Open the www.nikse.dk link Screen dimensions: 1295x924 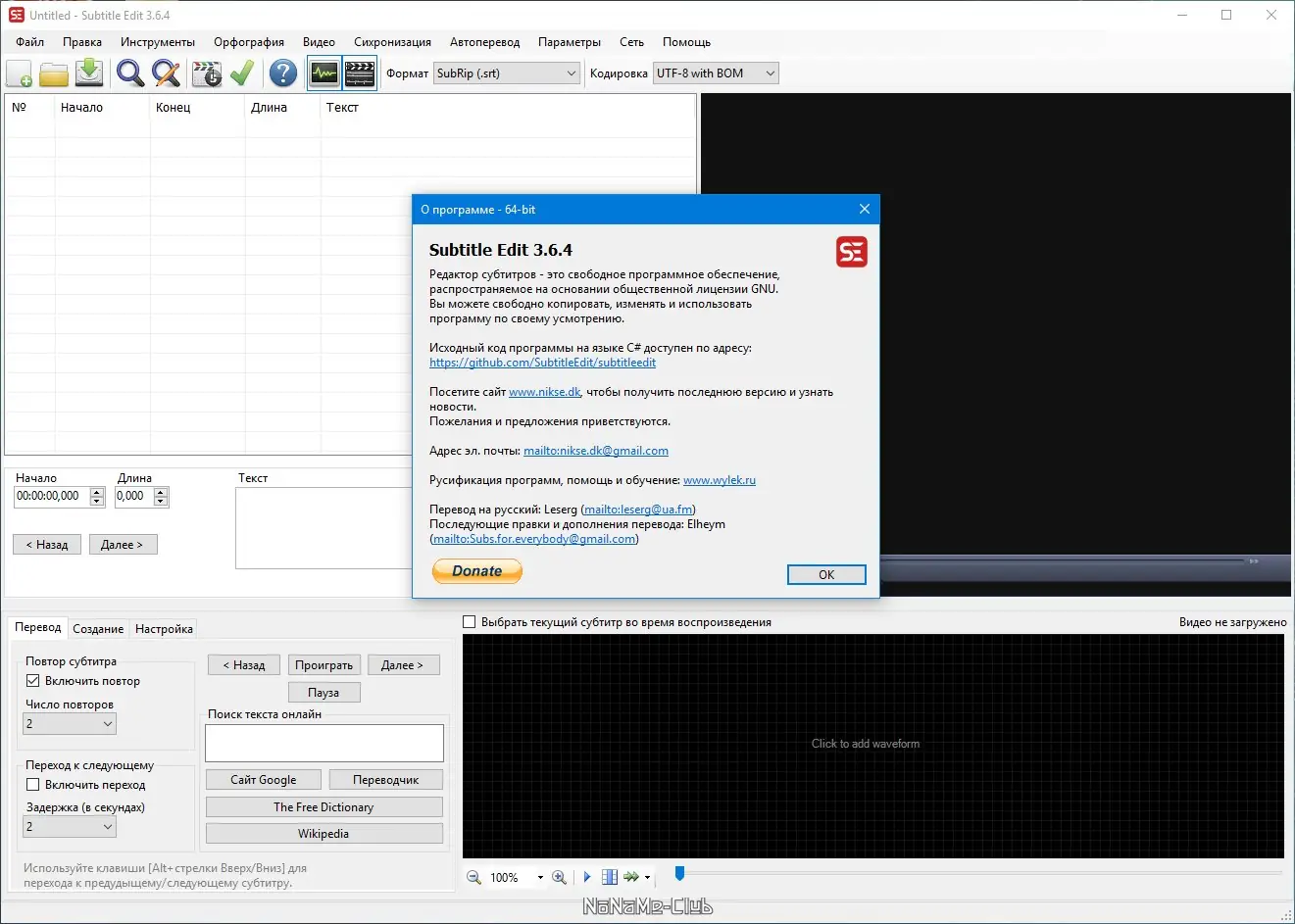[545, 392]
